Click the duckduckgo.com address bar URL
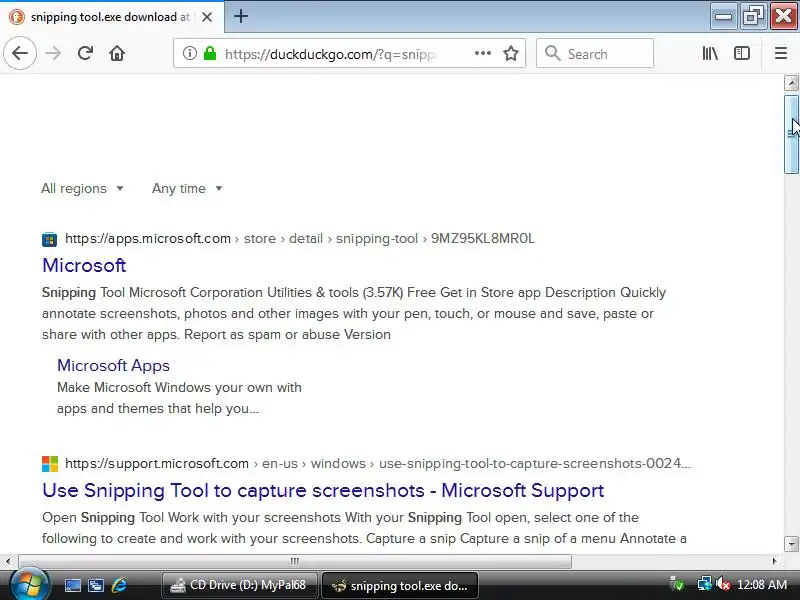This screenshot has width=800, height=600. click(330, 54)
